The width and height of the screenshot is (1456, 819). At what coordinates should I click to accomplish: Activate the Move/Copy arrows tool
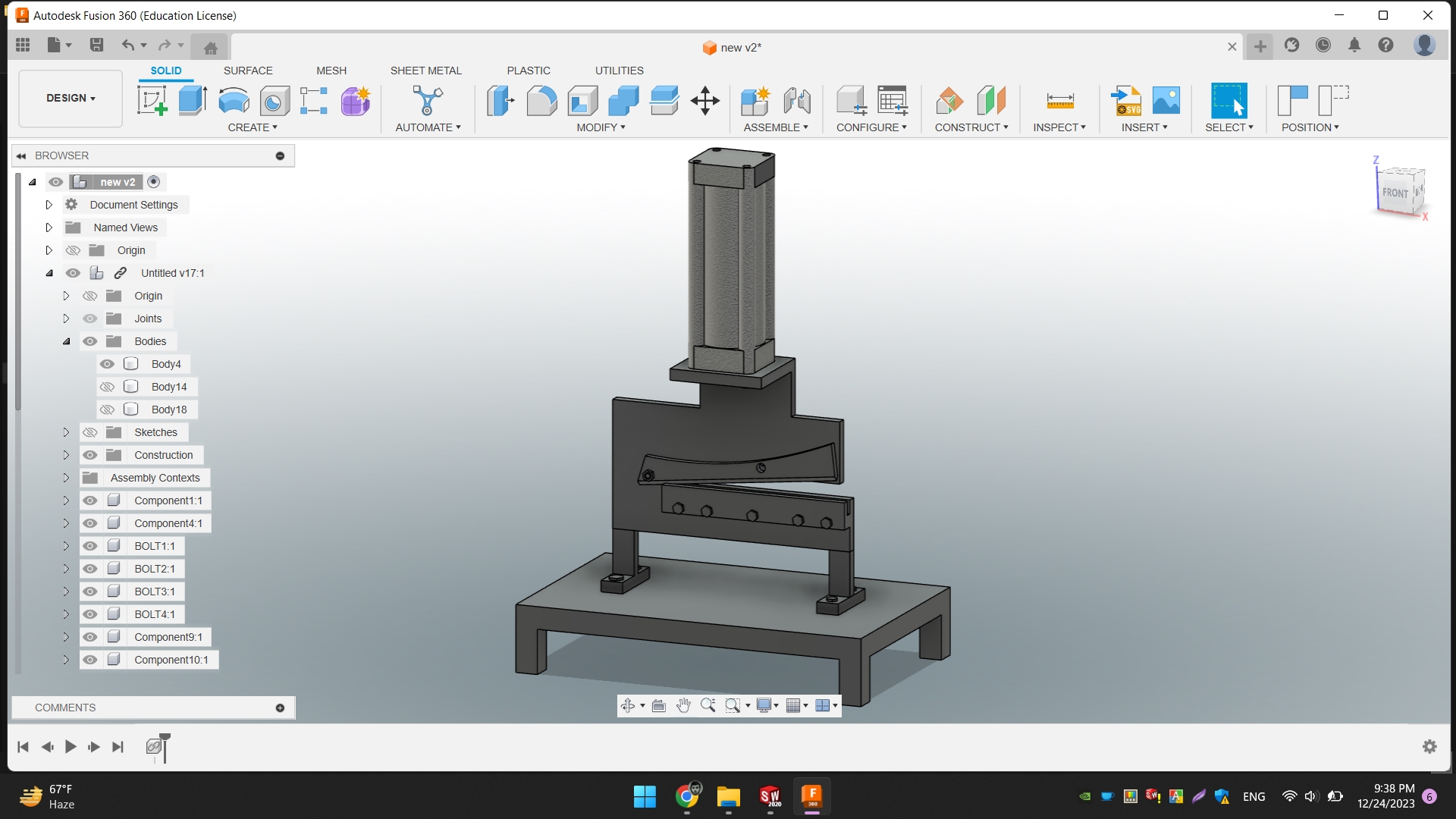705,100
